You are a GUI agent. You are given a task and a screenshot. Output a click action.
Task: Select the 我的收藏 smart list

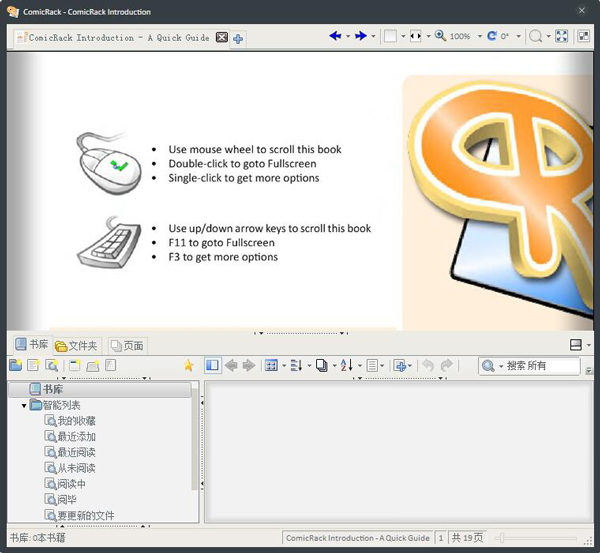(x=70, y=421)
